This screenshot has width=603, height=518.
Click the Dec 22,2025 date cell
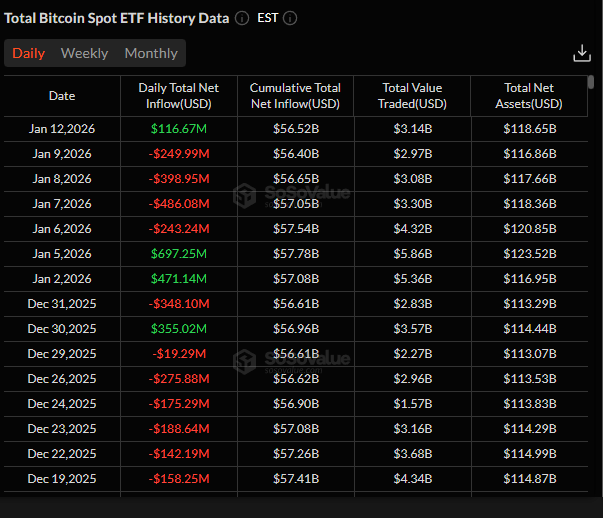click(62, 454)
